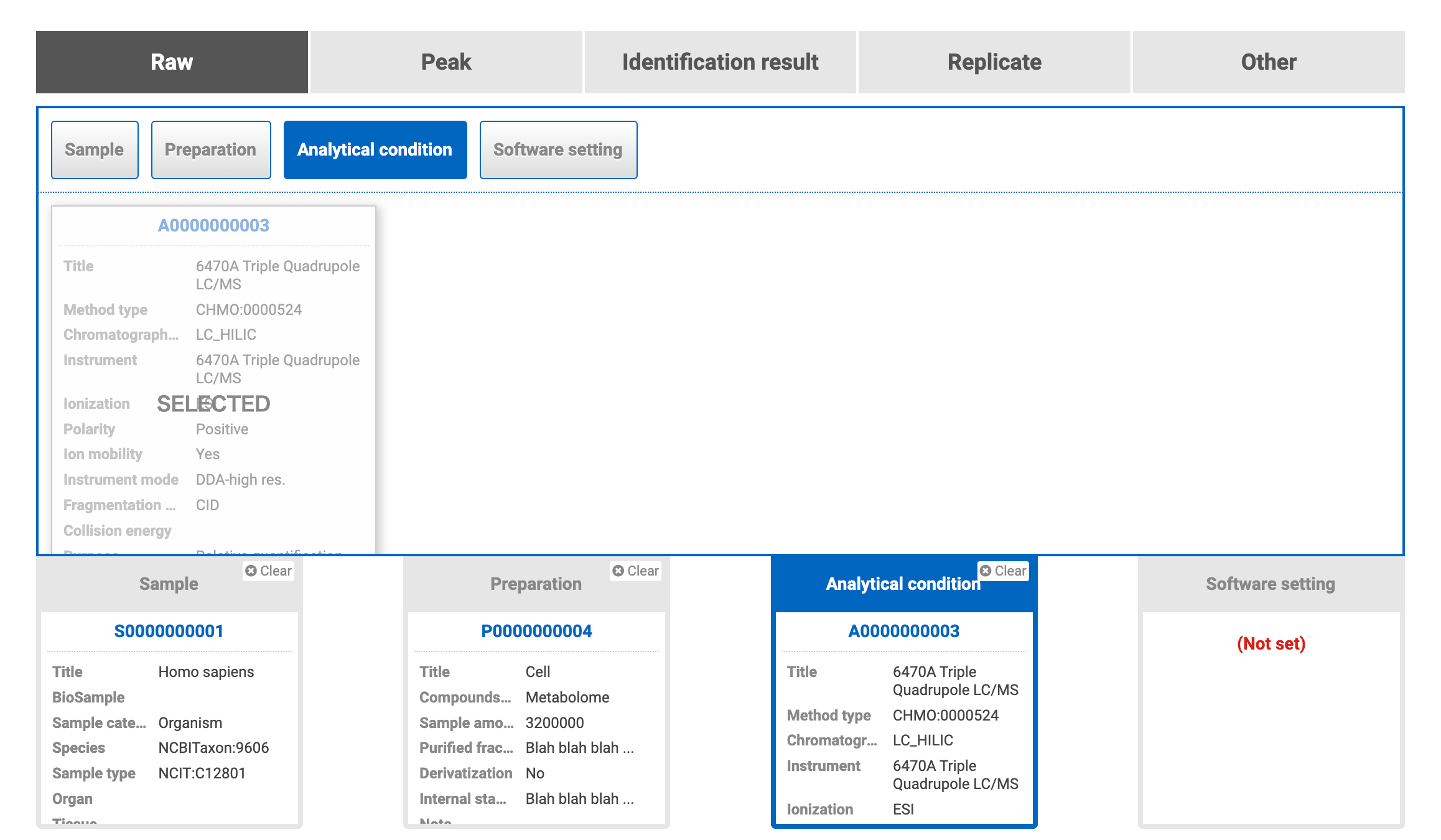
Task: Open A0000000003 link in the summary panel
Action: tap(903, 631)
